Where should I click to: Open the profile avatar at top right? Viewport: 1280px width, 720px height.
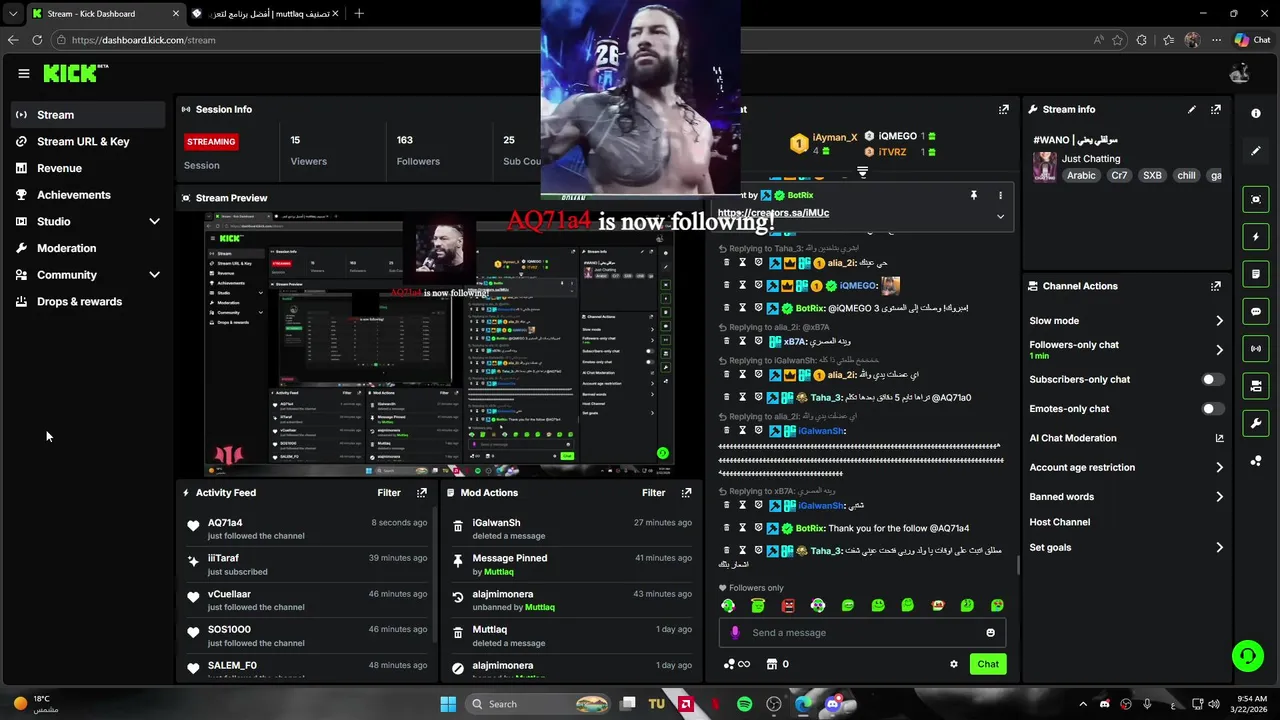click(x=1240, y=73)
